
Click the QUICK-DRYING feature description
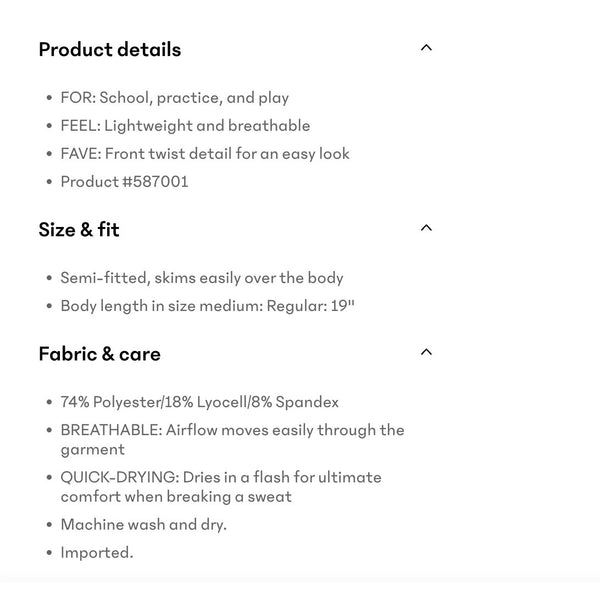(x=220, y=487)
